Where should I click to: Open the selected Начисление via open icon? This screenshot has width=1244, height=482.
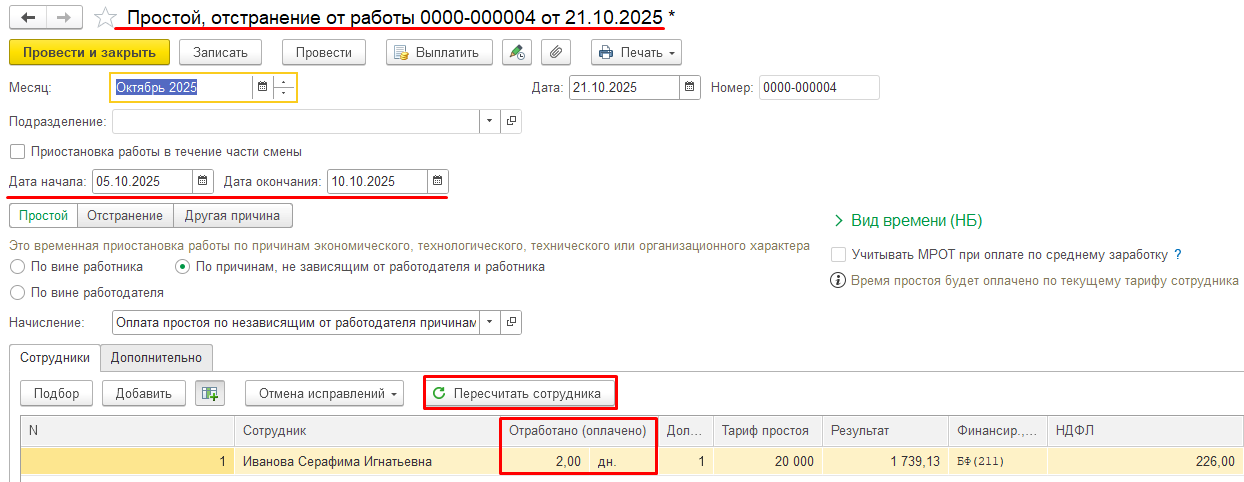(x=511, y=322)
